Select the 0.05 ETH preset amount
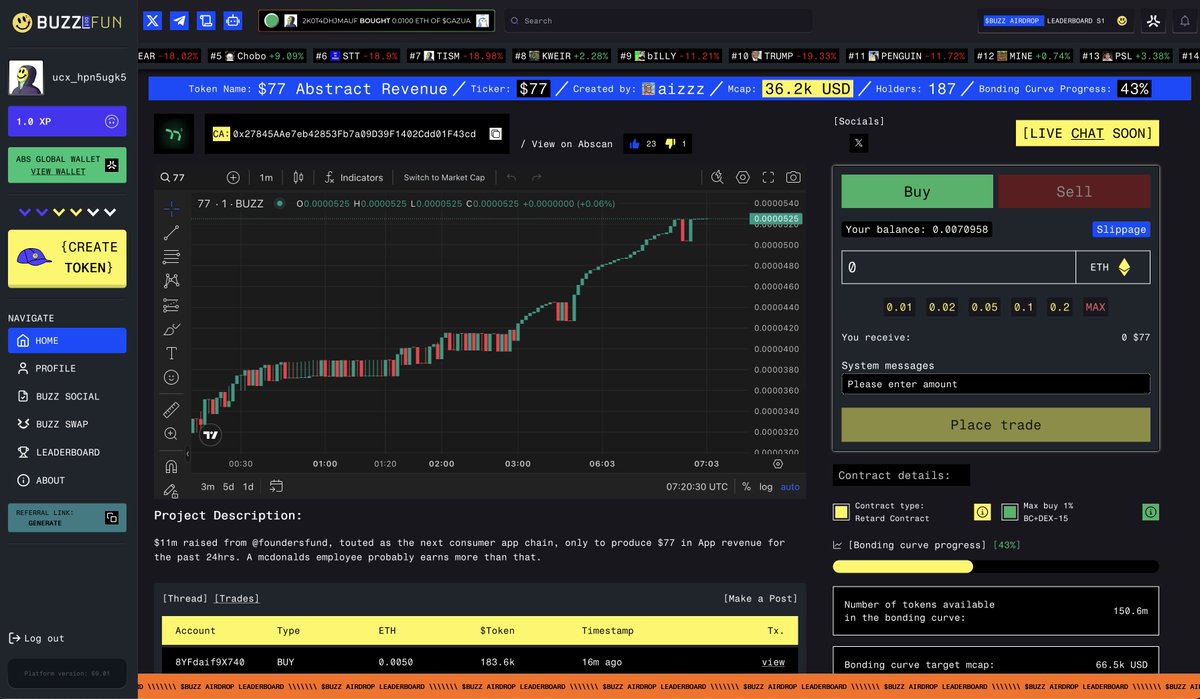The width and height of the screenshot is (1200, 699). click(984, 307)
